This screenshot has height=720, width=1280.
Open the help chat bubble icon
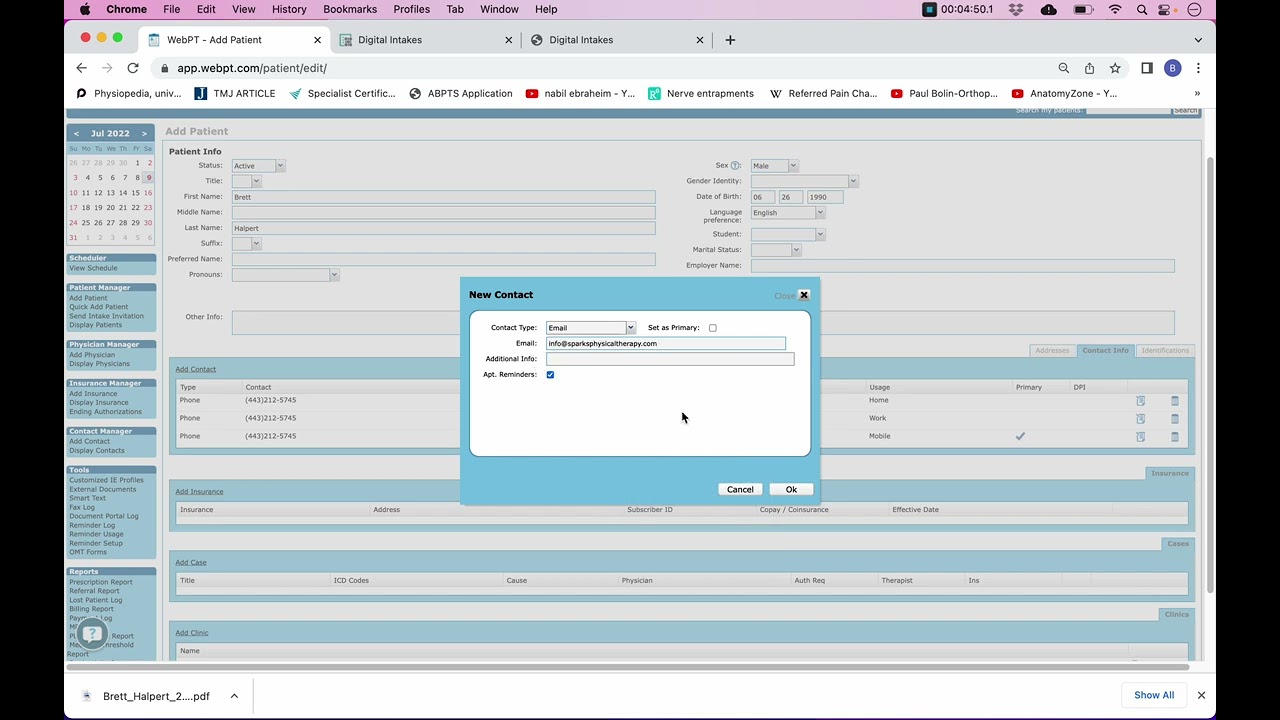(x=92, y=633)
